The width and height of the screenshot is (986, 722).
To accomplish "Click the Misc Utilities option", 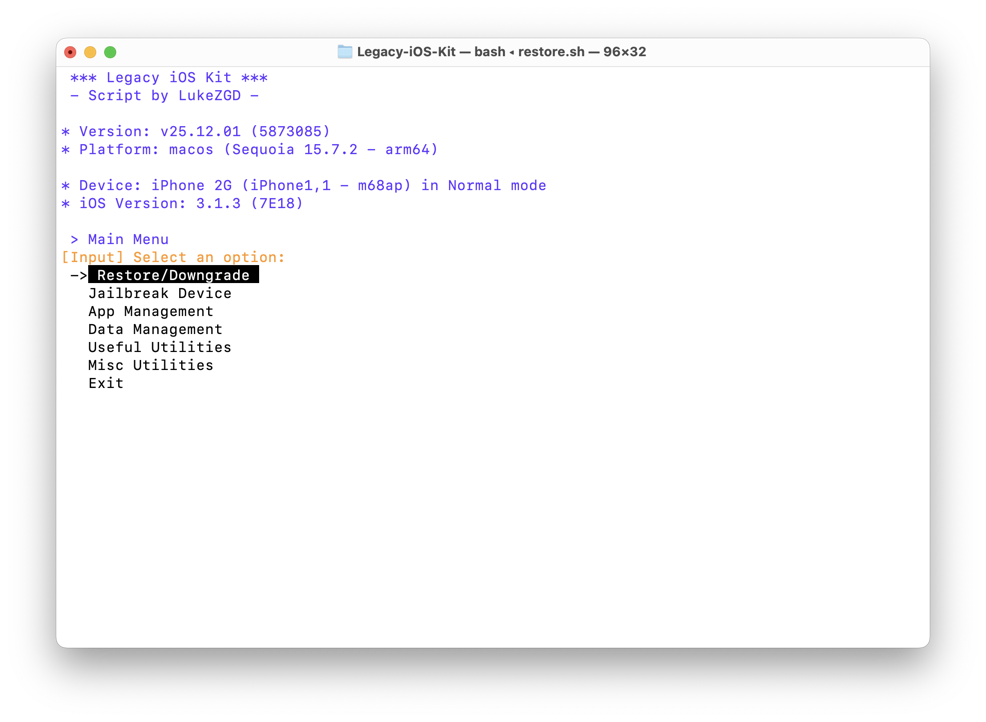I will click(x=150, y=365).
